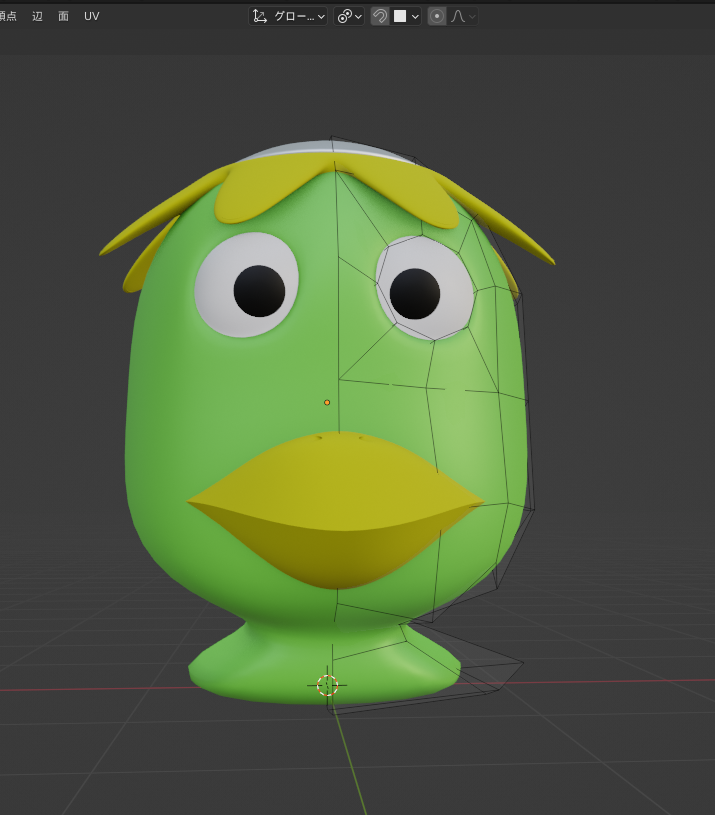This screenshot has width=715, height=815.
Task: Expand the snapping options arrow
Action: coord(415,17)
